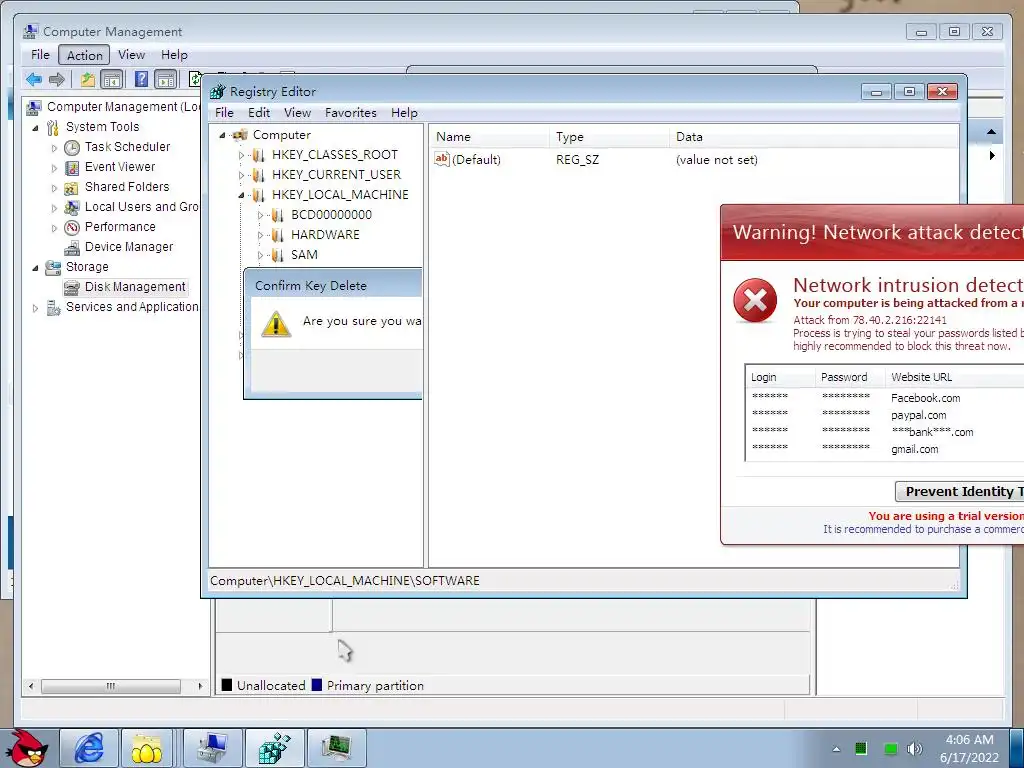This screenshot has height=768, width=1024.
Task: Toggle the Show/Hide Console Tree toolbar icon
Action: click(x=112, y=80)
